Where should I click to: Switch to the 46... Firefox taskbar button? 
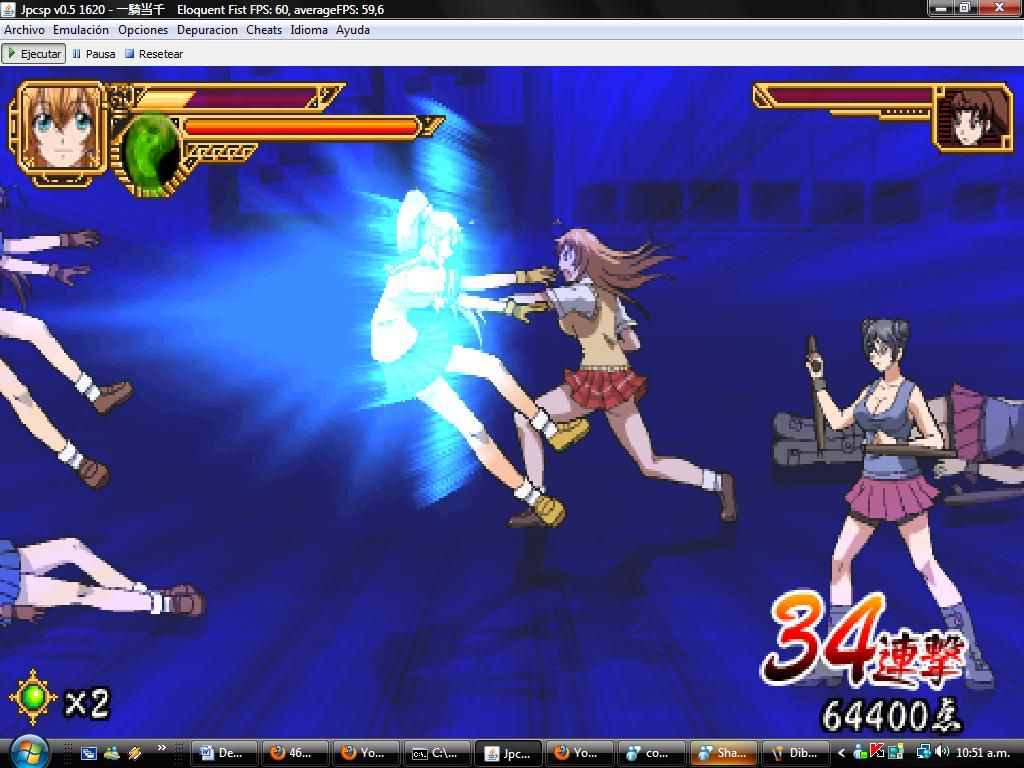click(295, 753)
